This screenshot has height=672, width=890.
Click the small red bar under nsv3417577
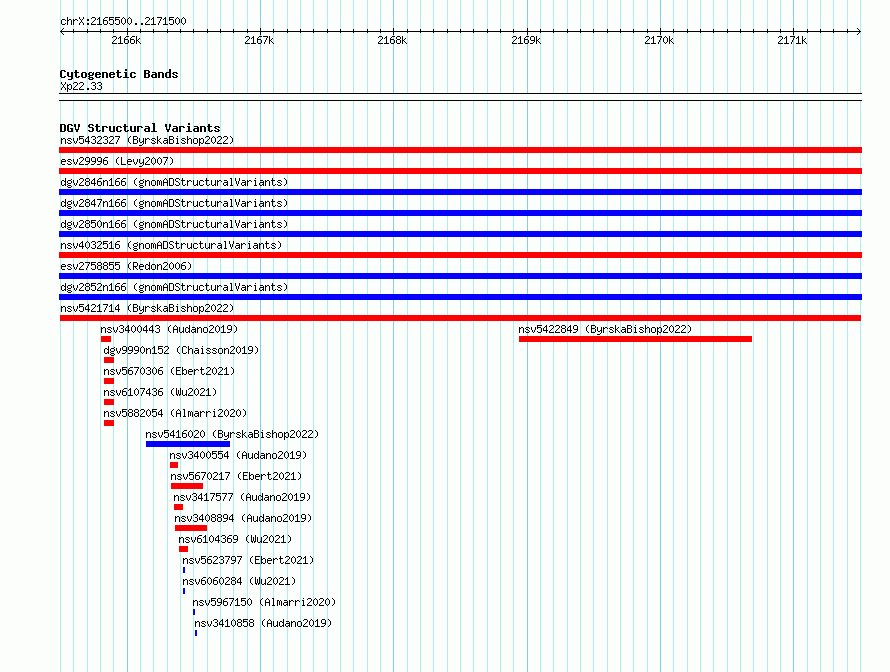178,507
